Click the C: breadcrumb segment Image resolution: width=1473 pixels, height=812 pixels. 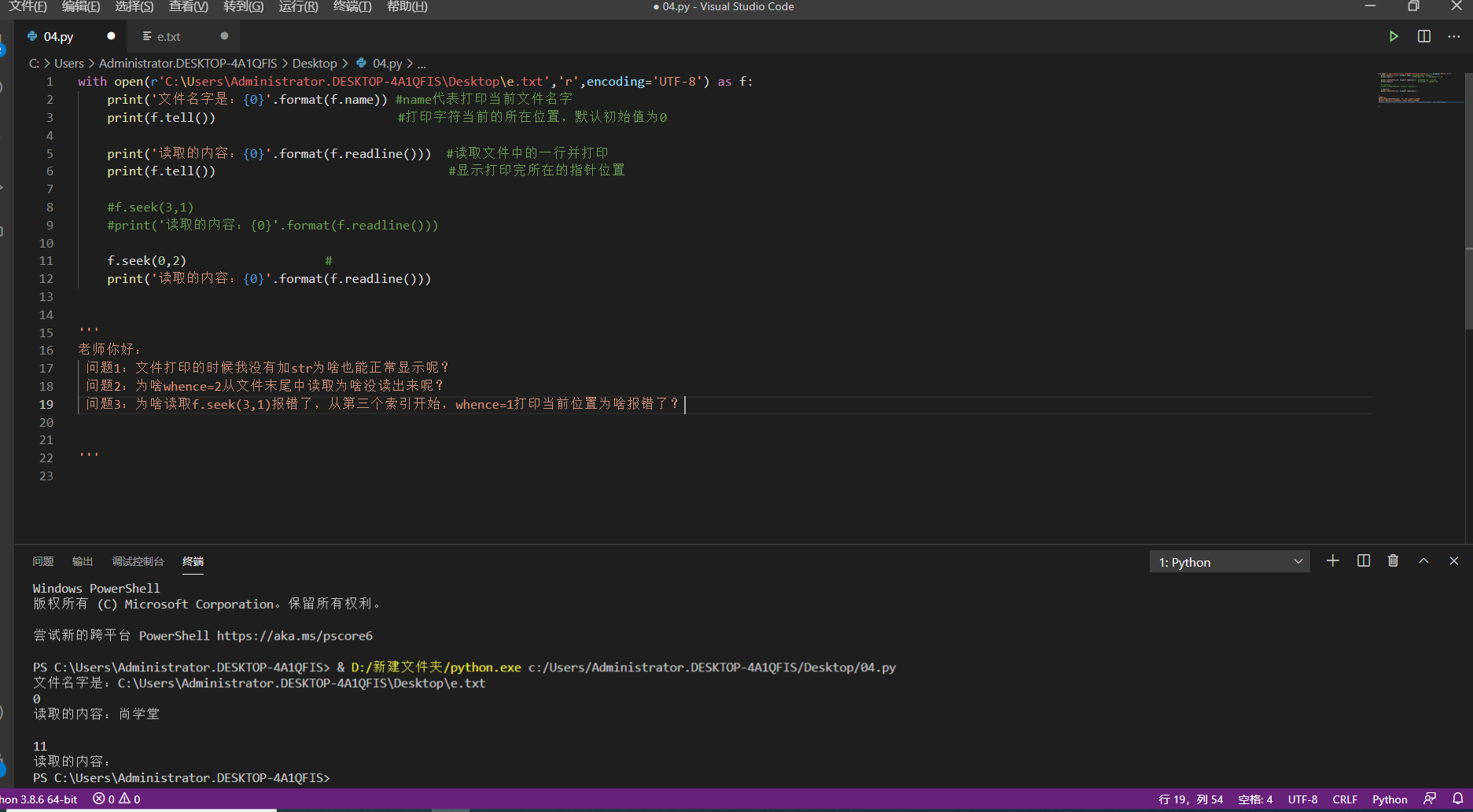[34, 63]
